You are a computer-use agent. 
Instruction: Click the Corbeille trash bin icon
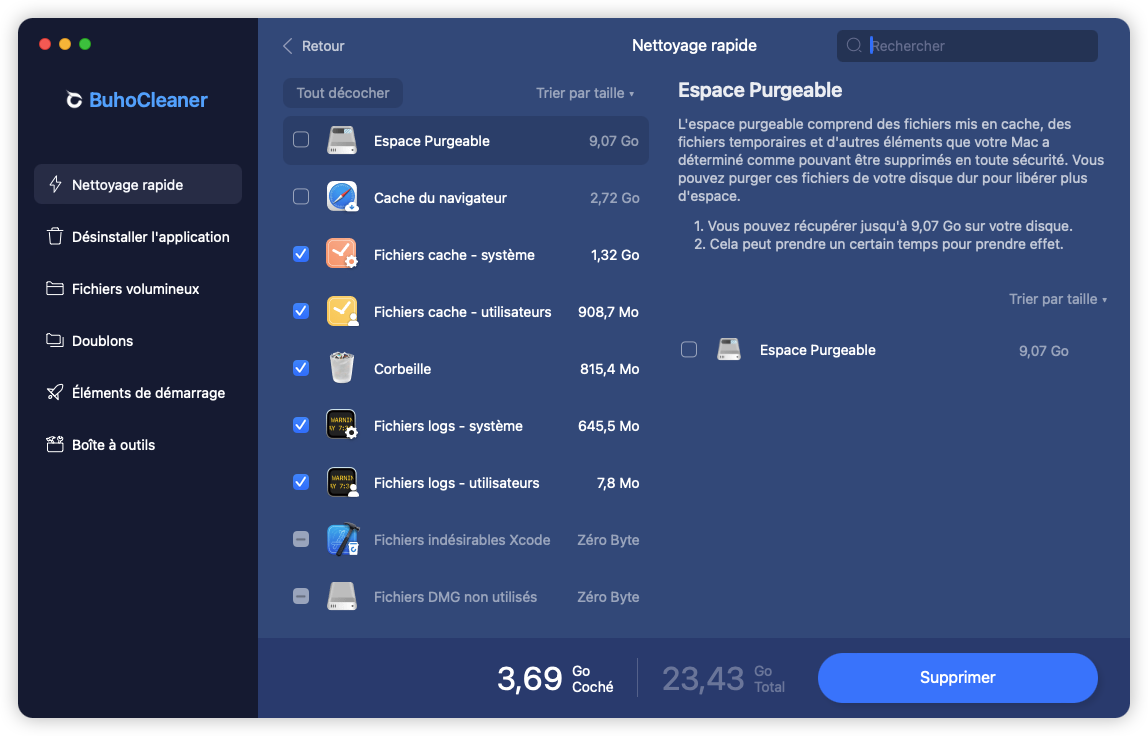(342, 368)
